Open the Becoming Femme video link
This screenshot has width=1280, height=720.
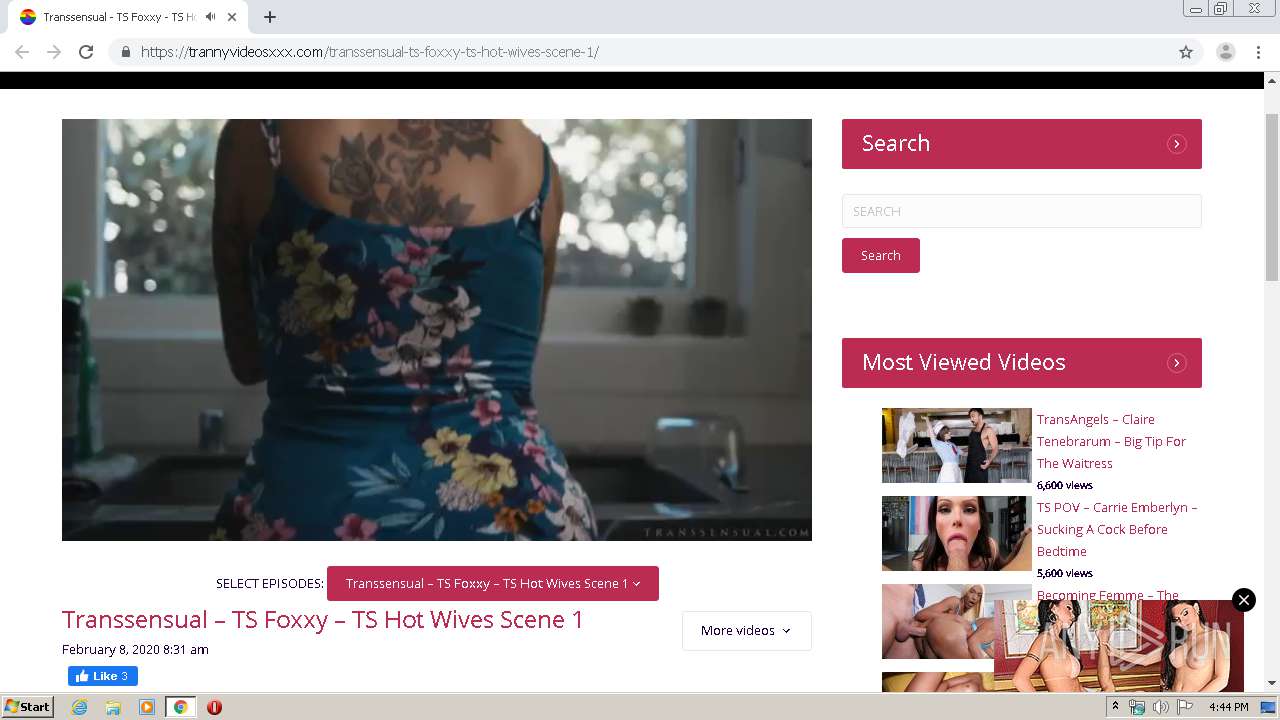pos(1108,595)
